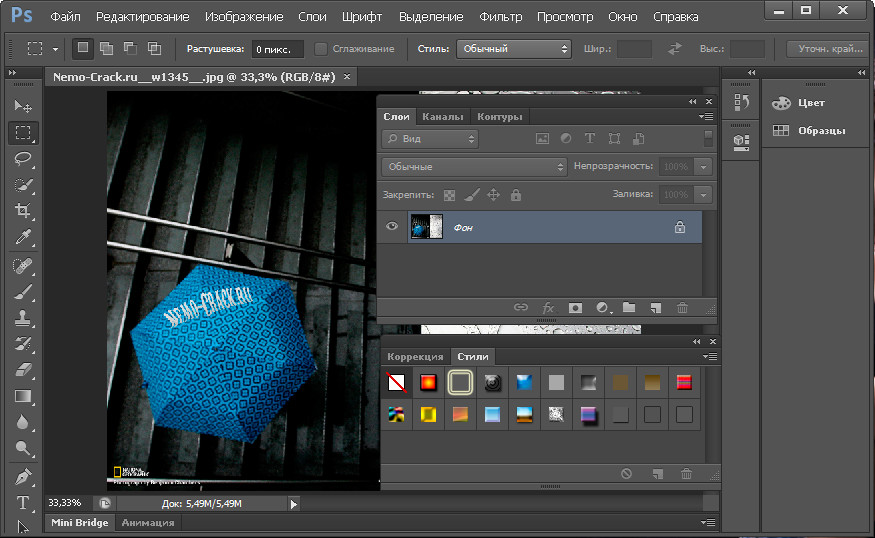This screenshot has width=875, height=538.
Task: Open the Styles panel flyout menu
Action: tap(710, 356)
